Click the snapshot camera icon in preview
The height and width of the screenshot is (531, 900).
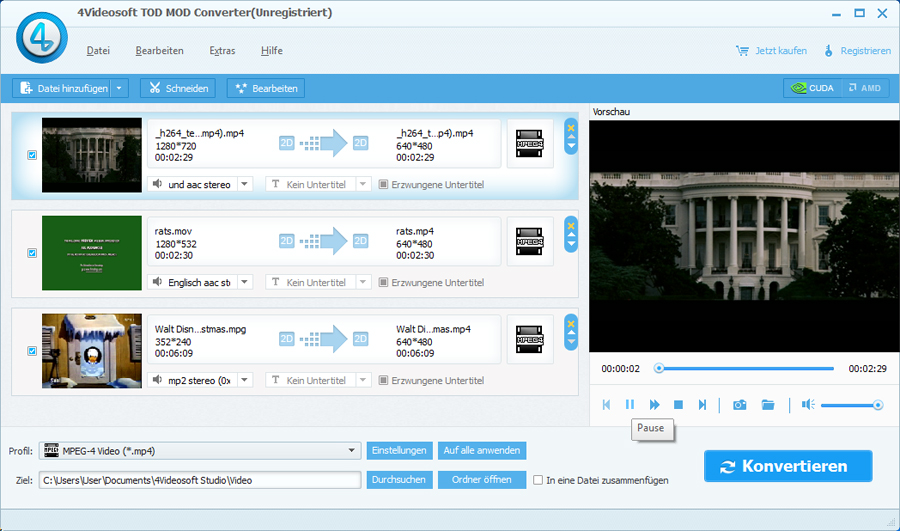pos(739,405)
